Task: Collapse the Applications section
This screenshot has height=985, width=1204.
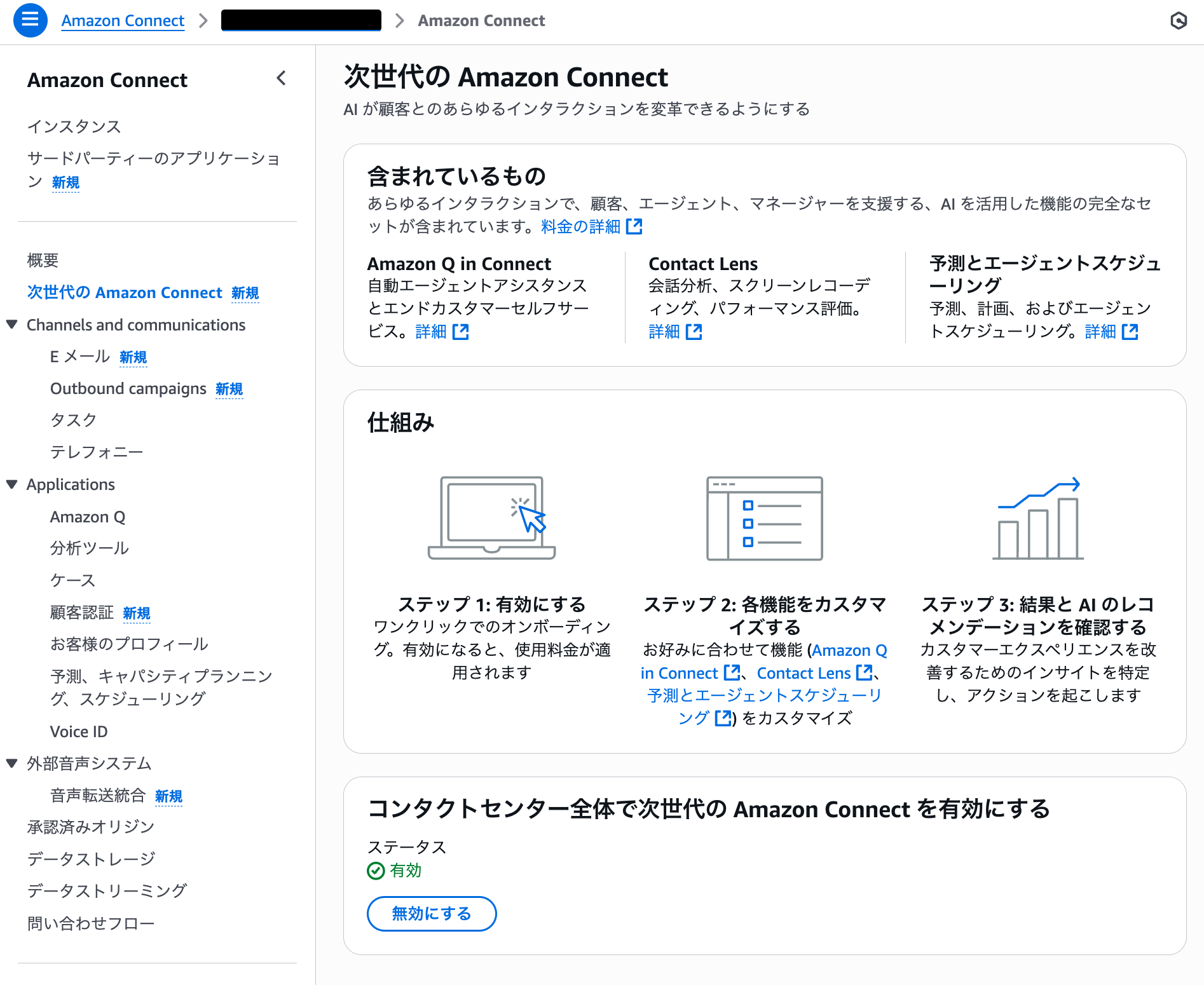Action: point(11,484)
